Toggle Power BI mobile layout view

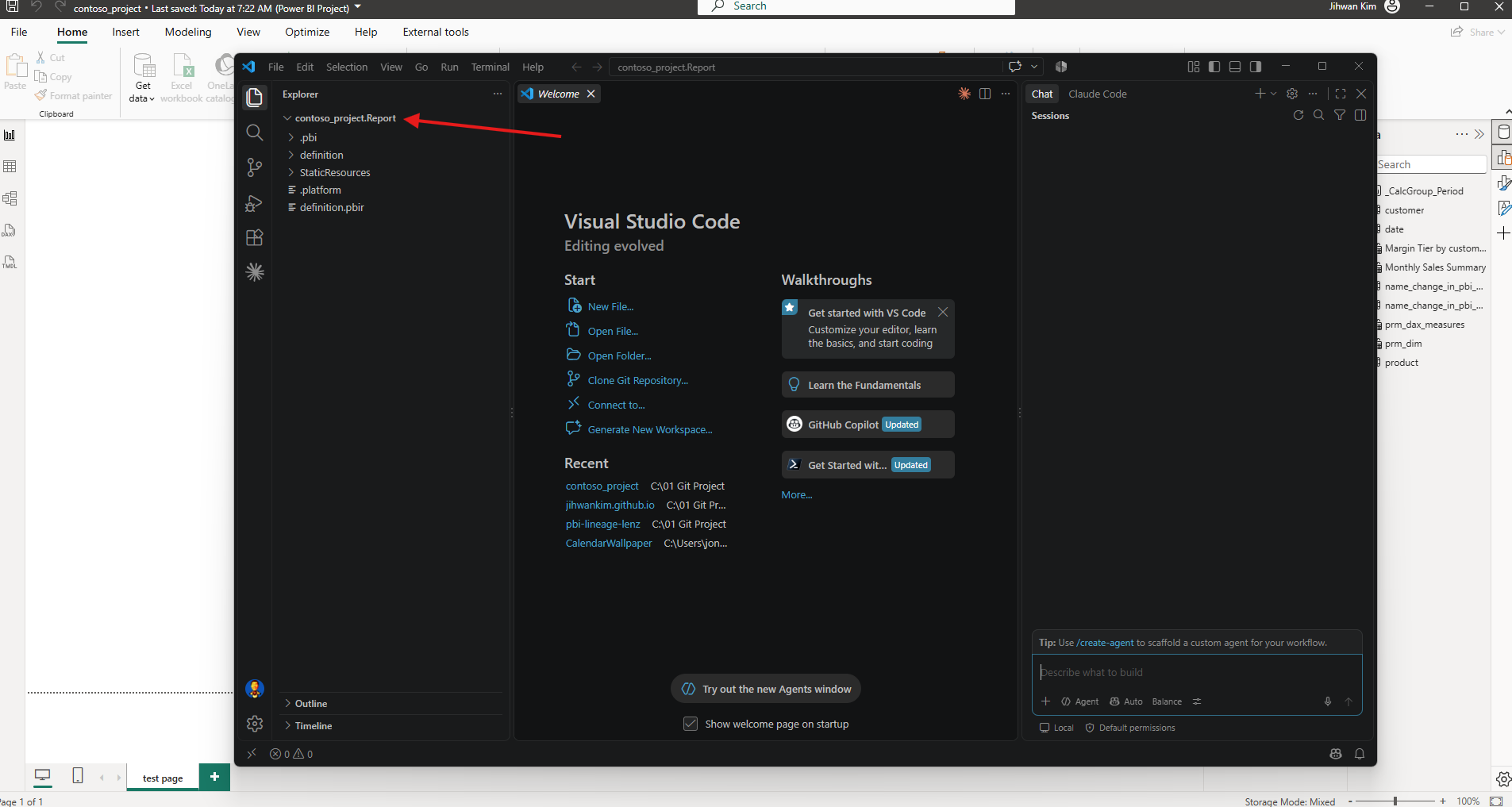[78, 776]
